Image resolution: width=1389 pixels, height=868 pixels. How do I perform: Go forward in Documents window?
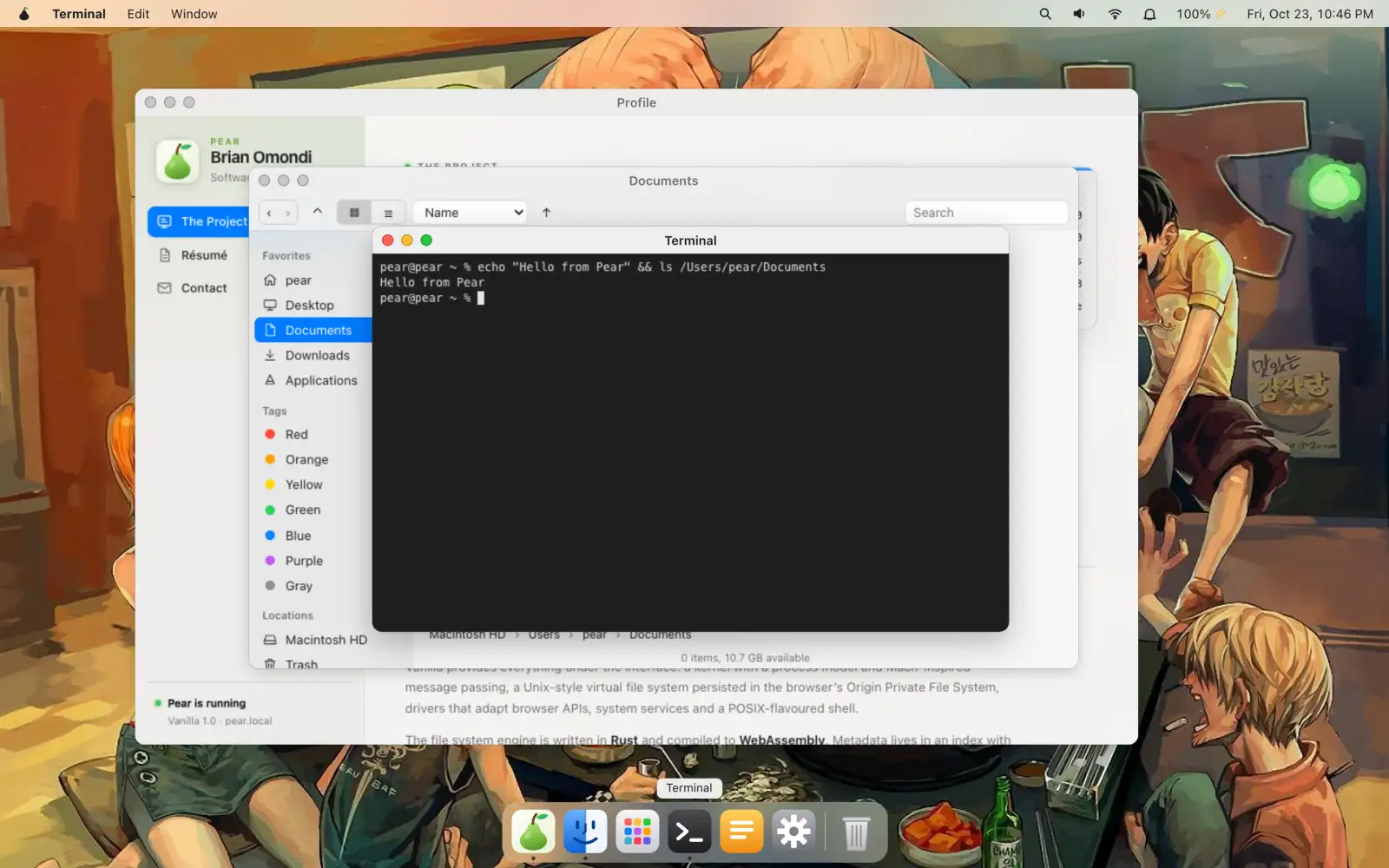[x=288, y=213]
